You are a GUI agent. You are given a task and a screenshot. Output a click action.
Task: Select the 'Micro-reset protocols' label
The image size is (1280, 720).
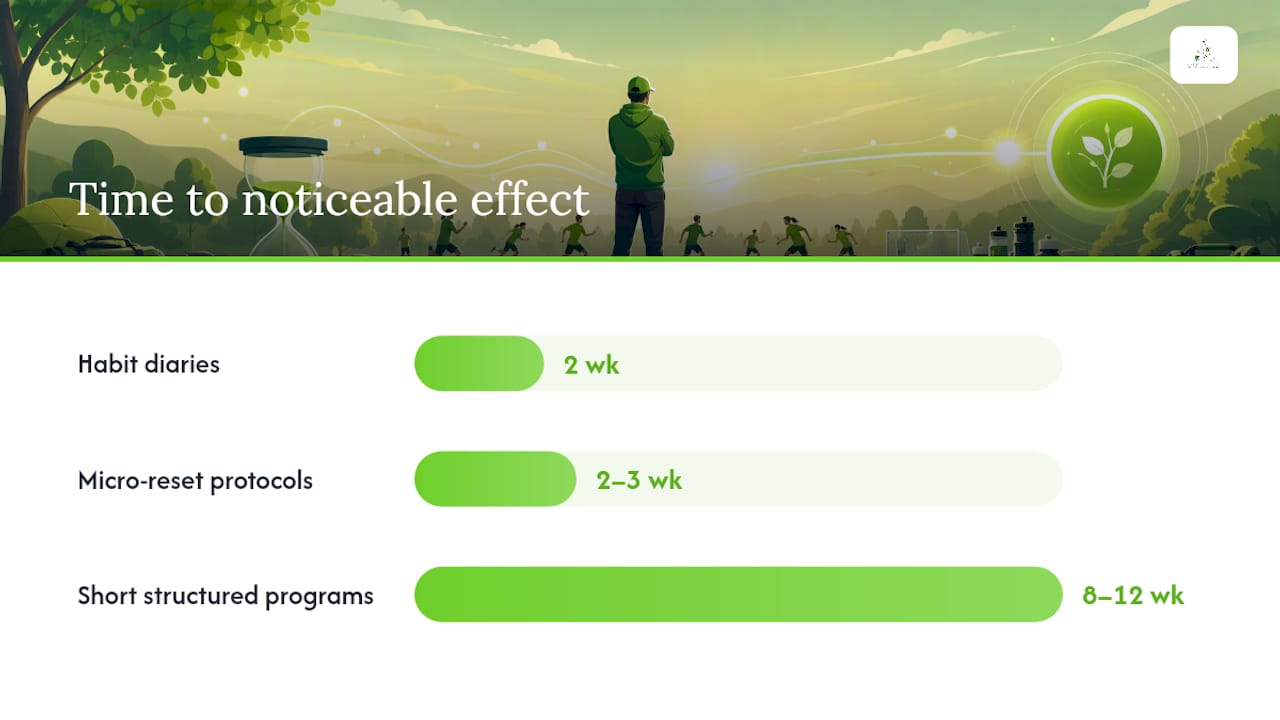pyautogui.click(x=195, y=480)
